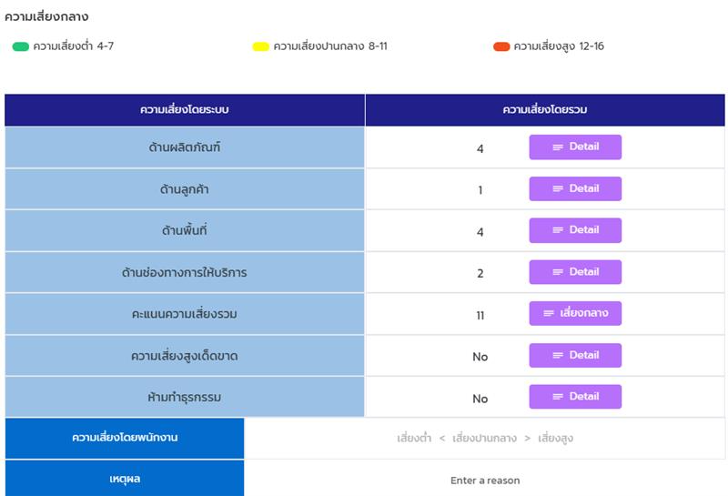Click list icon in ด้านลูกค้า Detail button

tap(558, 189)
